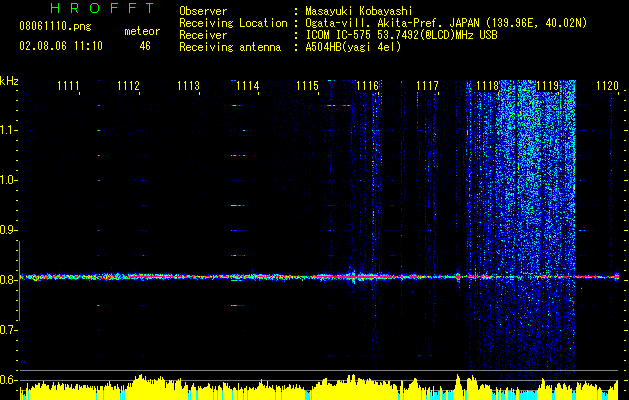Click the 1119 time marker
This screenshot has width=629, height=400.
coord(548,85)
